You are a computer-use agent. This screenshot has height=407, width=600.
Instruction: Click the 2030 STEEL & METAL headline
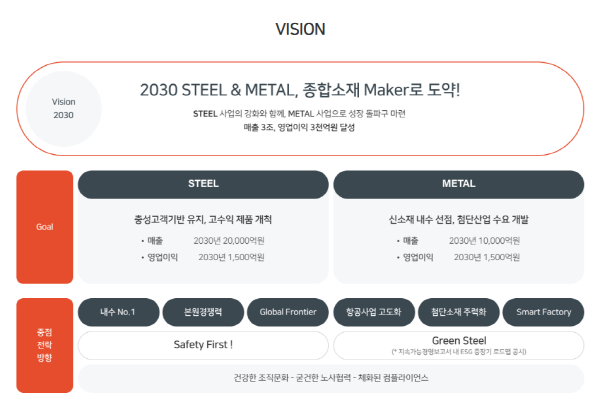tap(300, 90)
